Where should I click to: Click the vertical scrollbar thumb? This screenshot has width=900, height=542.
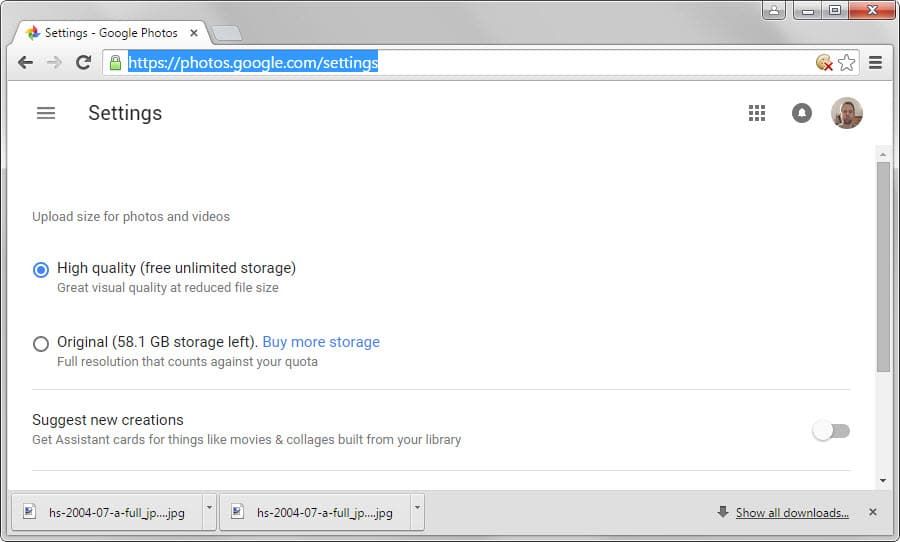(x=883, y=267)
